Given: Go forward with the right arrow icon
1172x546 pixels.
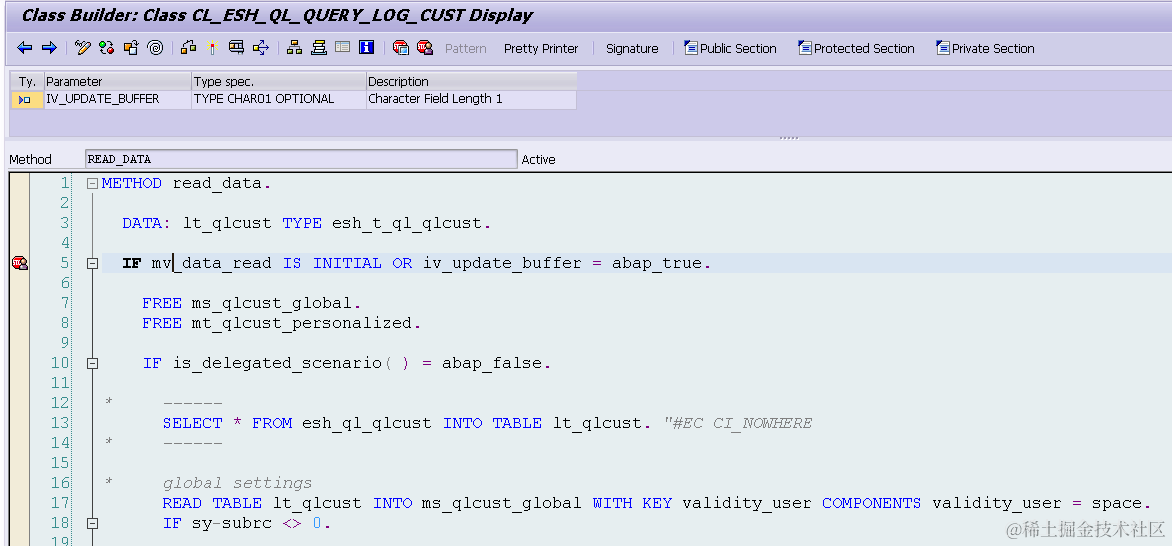Looking at the screenshot, I should pos(49,48).
